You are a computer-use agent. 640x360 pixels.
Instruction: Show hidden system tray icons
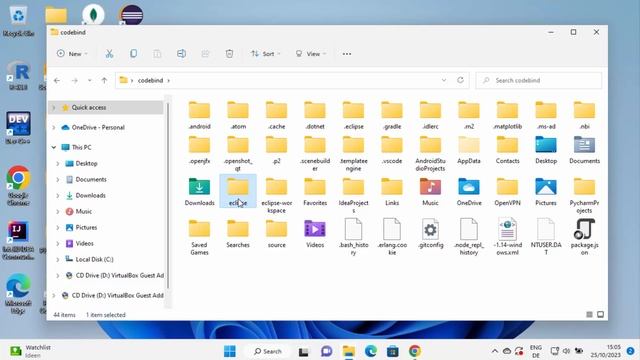pyautogui.click(x=495, y=351)
